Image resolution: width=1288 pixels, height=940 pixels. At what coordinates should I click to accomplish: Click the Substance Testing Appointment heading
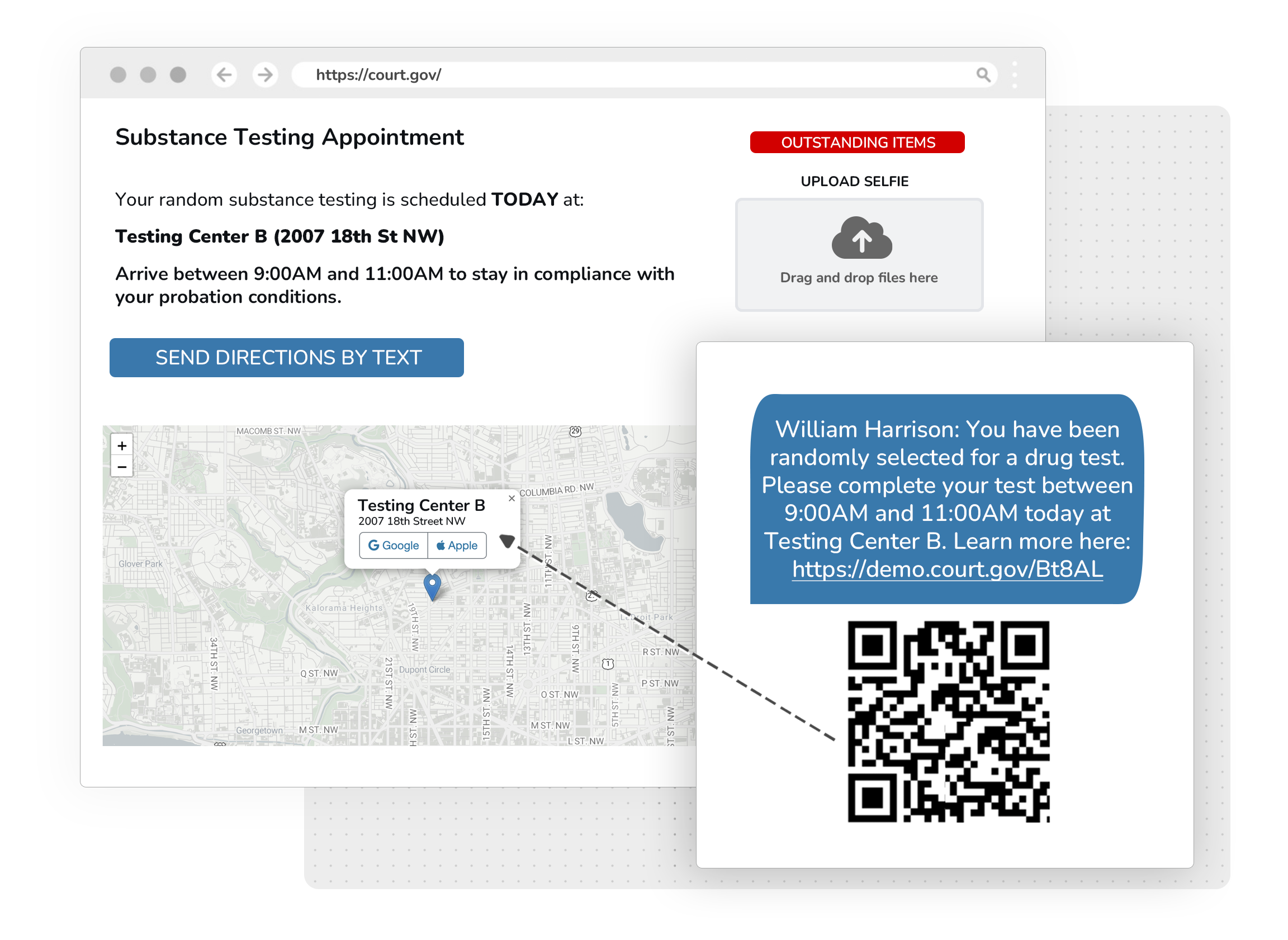(290, 137)
